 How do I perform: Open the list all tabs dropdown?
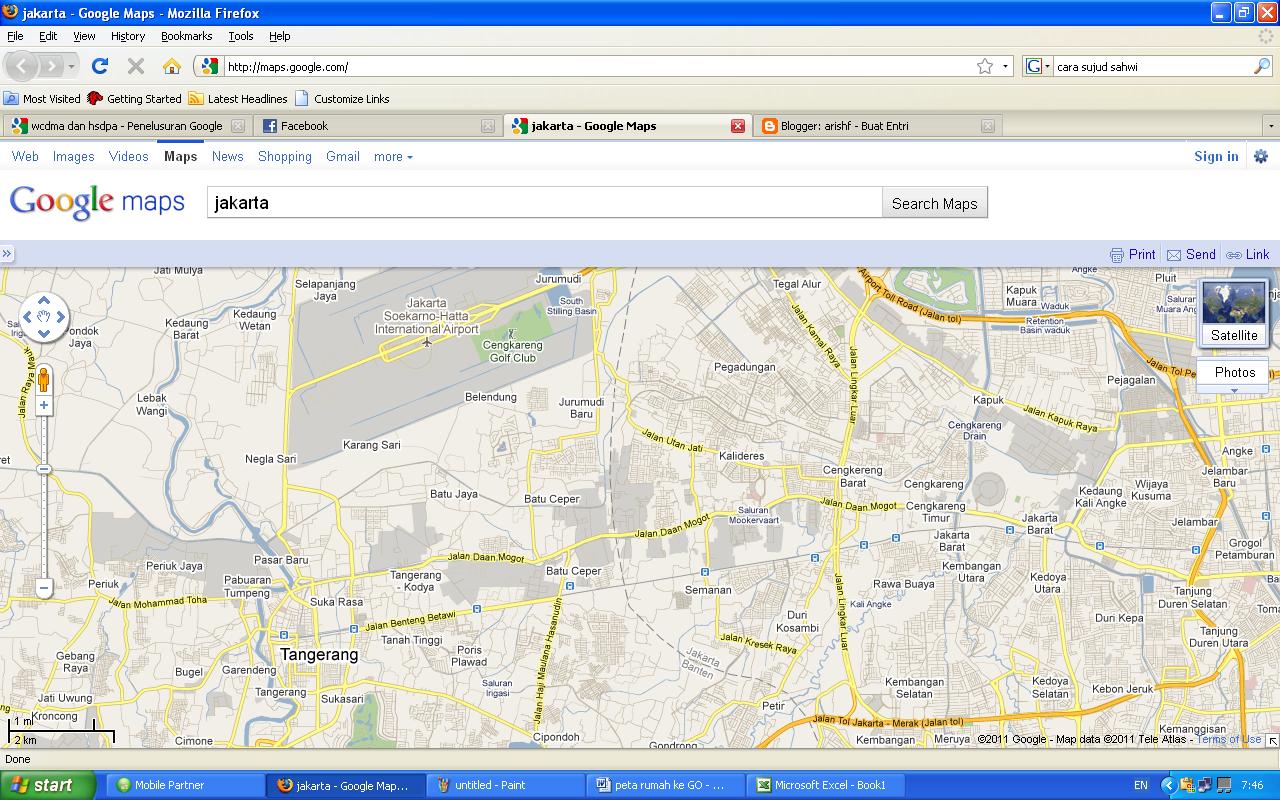pyautogui.click(x=1271, y=126)
